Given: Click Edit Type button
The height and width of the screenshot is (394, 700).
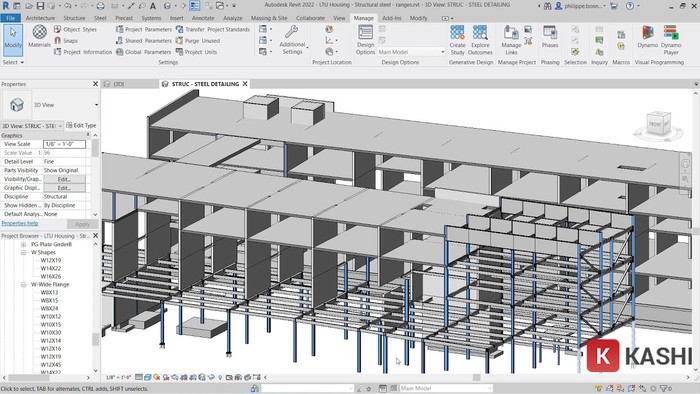Looking at the screenshot, I should tap(81, 126).
